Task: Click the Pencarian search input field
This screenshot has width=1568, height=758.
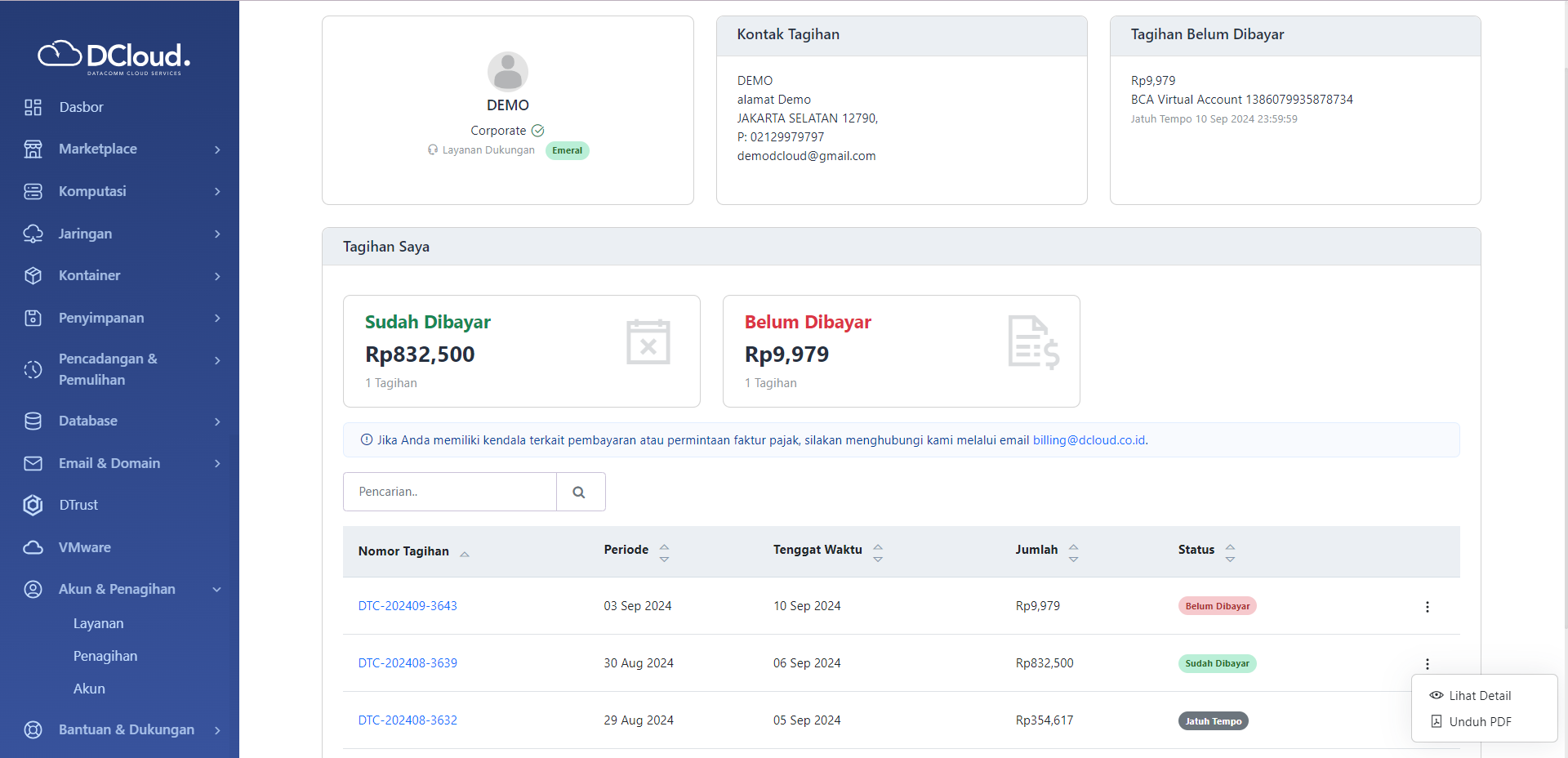Action: [x=449, y=492]
